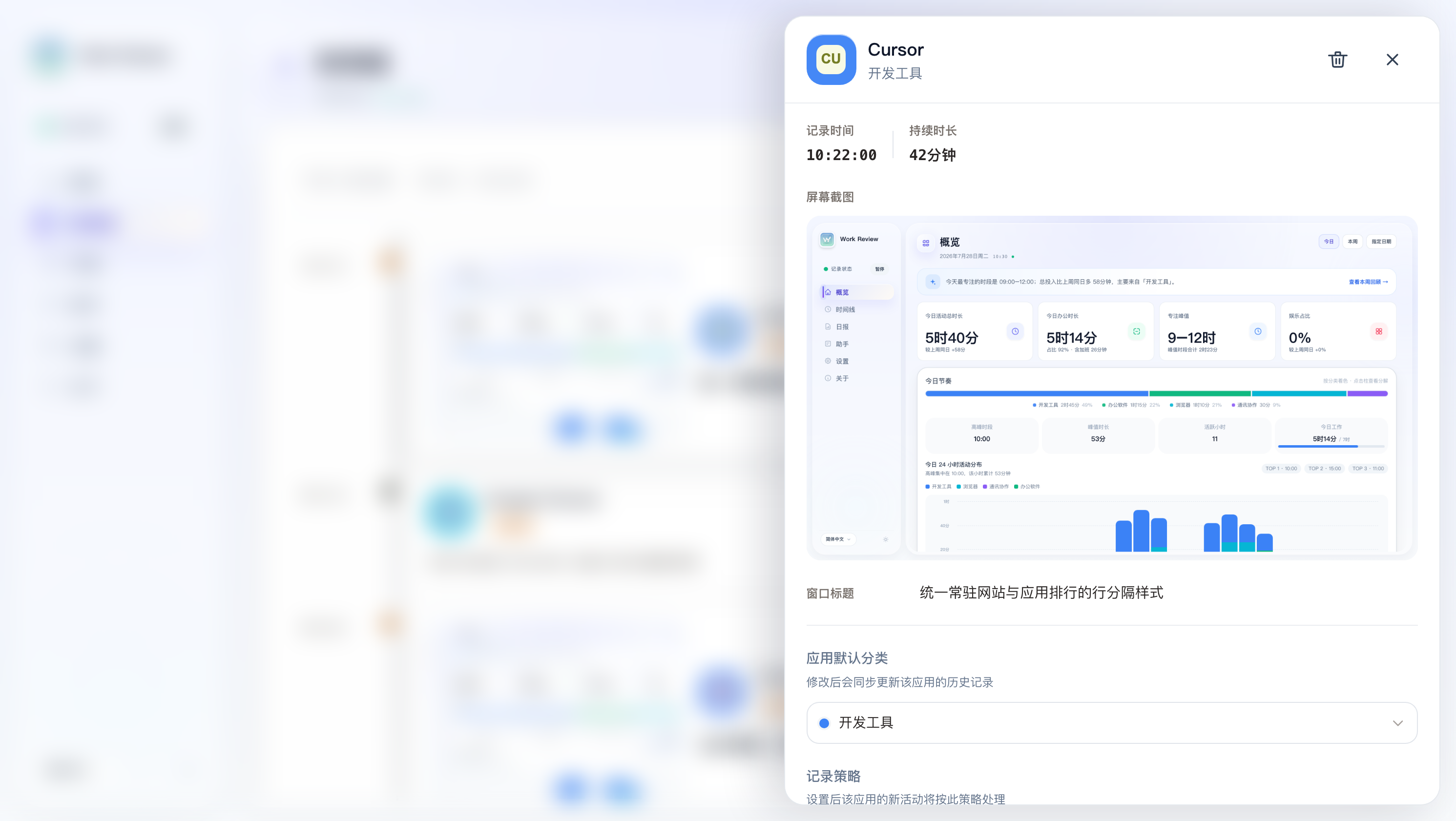Select the window title 统一常驻网站与应用排行的行分隔样式
Image resolution: width=1456 pixels, height=821 pixels.
click(x=1041, y=593)
